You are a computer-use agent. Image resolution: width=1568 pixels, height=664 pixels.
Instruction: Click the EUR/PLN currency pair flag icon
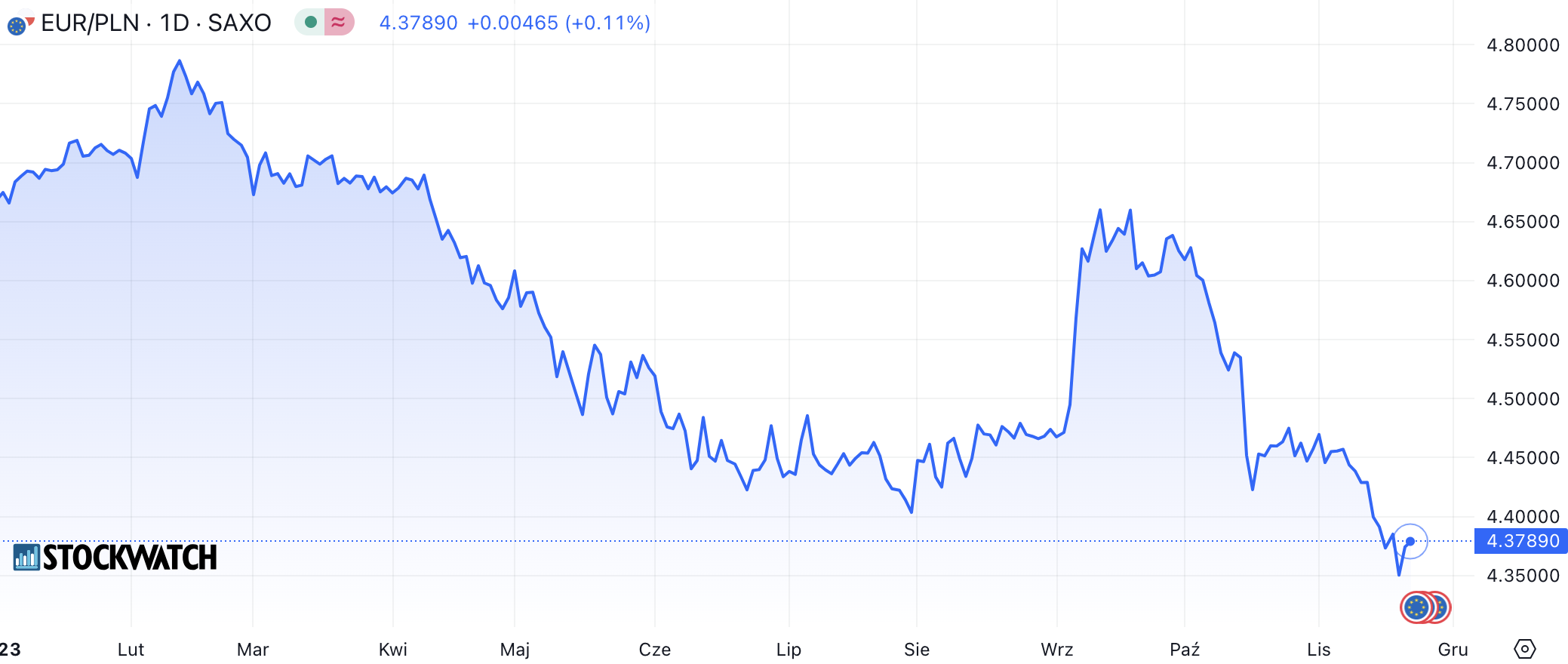click(20, 25)
